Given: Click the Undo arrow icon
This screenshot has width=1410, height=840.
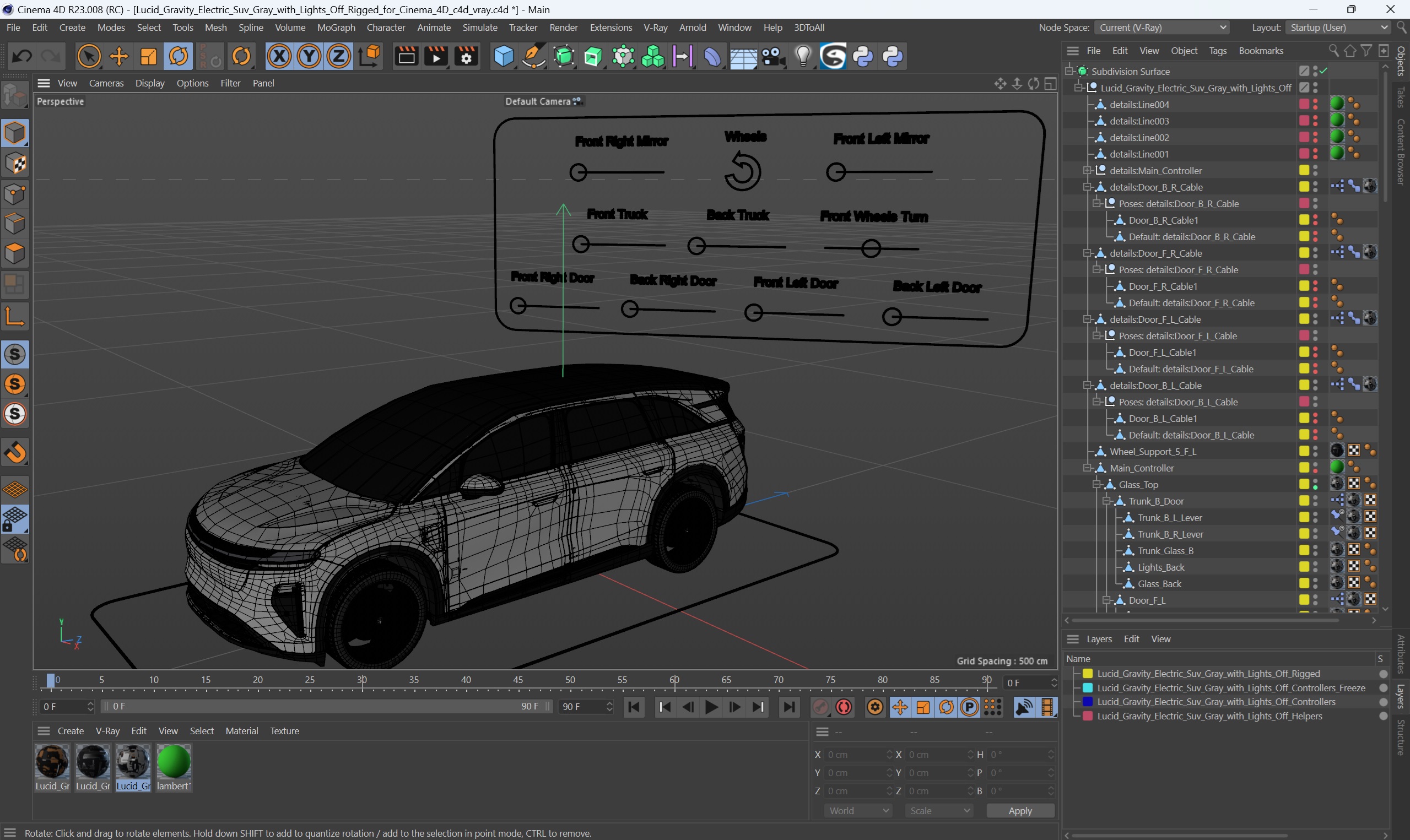Looking at the screenshot, I should pyautogui.click(x=22, y=57).
